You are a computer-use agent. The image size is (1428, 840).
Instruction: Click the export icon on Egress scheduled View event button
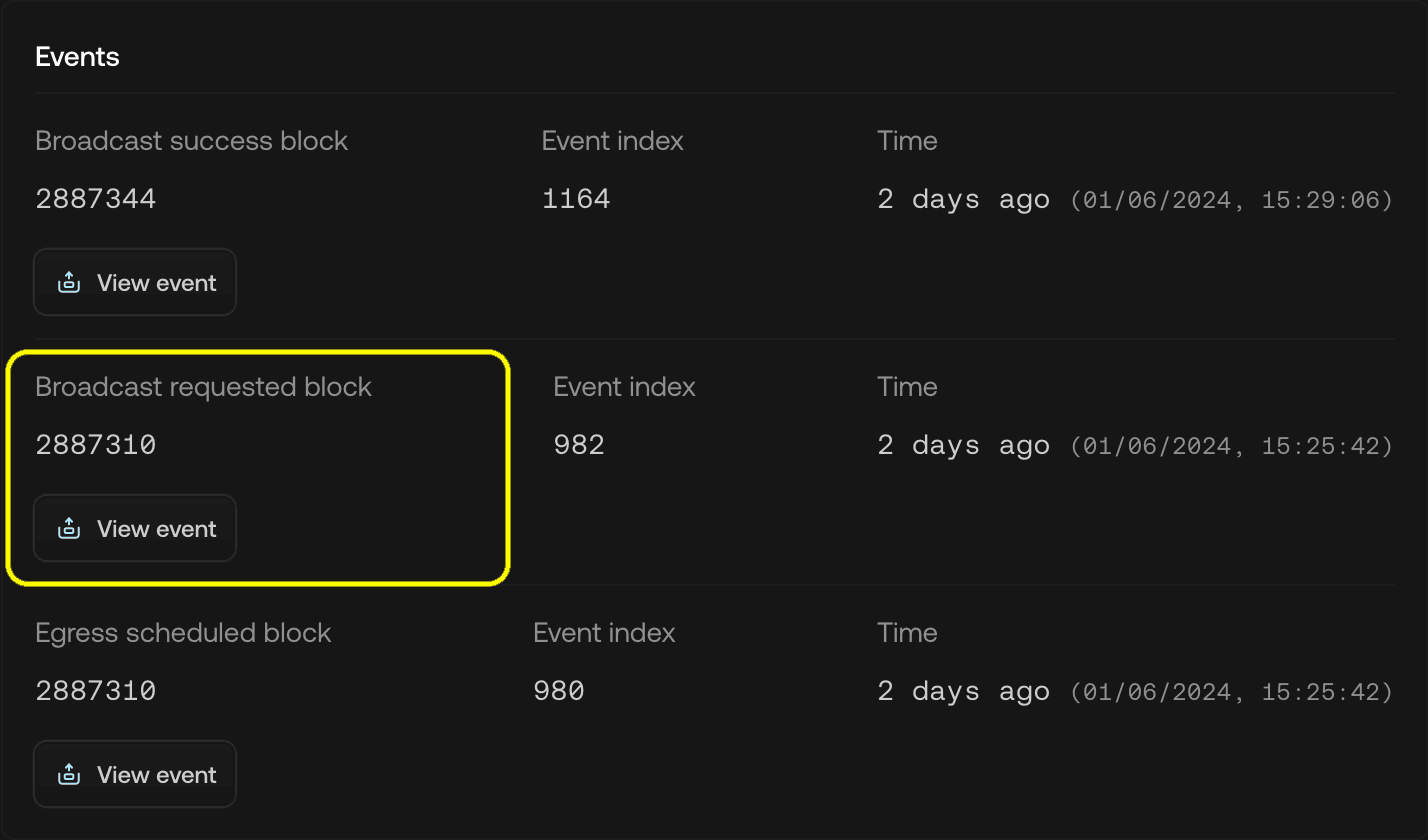(68, 774)
